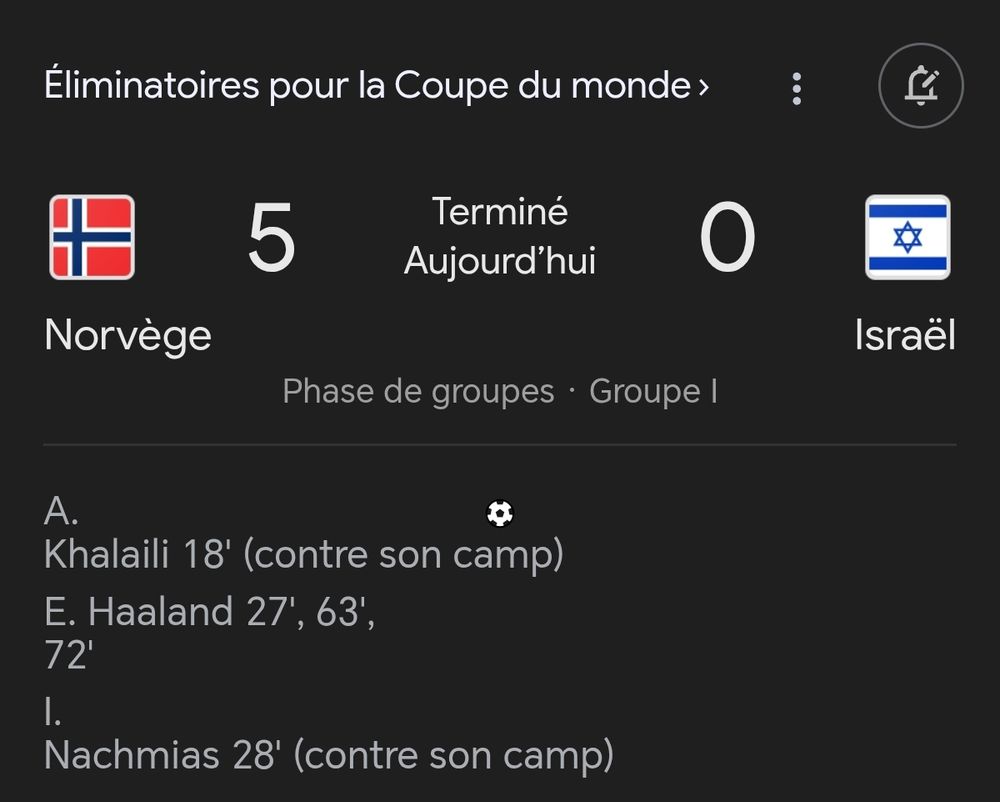This screenshot has height=802, width=1000.
Task: Click the Aujourd'hui date label
Action: pyautogui.click(x=500, y=262)
